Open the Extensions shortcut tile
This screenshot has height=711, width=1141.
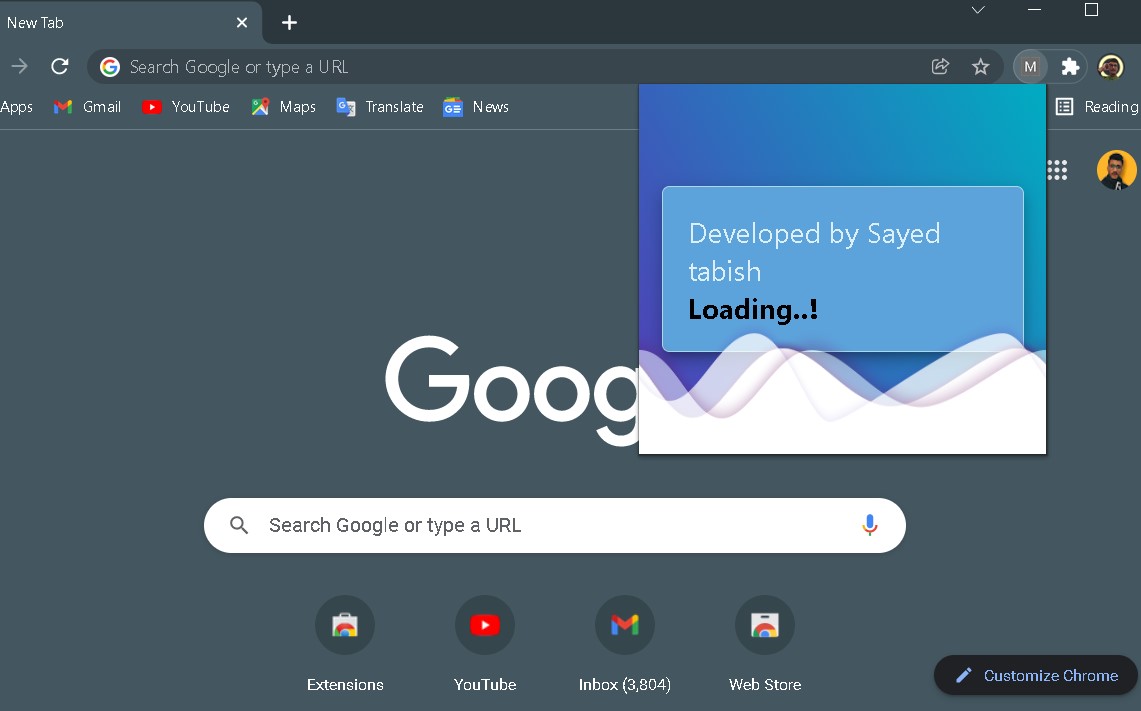coord(344,625)
